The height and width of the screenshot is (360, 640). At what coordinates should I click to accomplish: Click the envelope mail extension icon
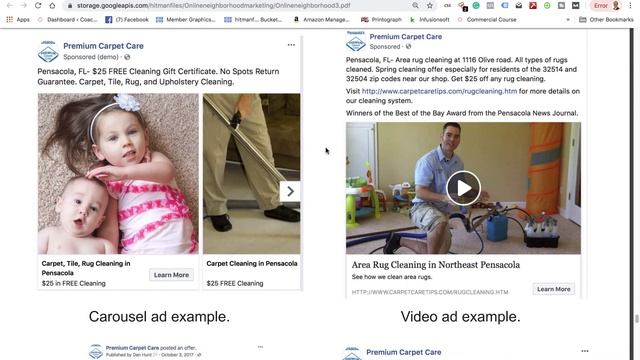click(x=519, y=6)
